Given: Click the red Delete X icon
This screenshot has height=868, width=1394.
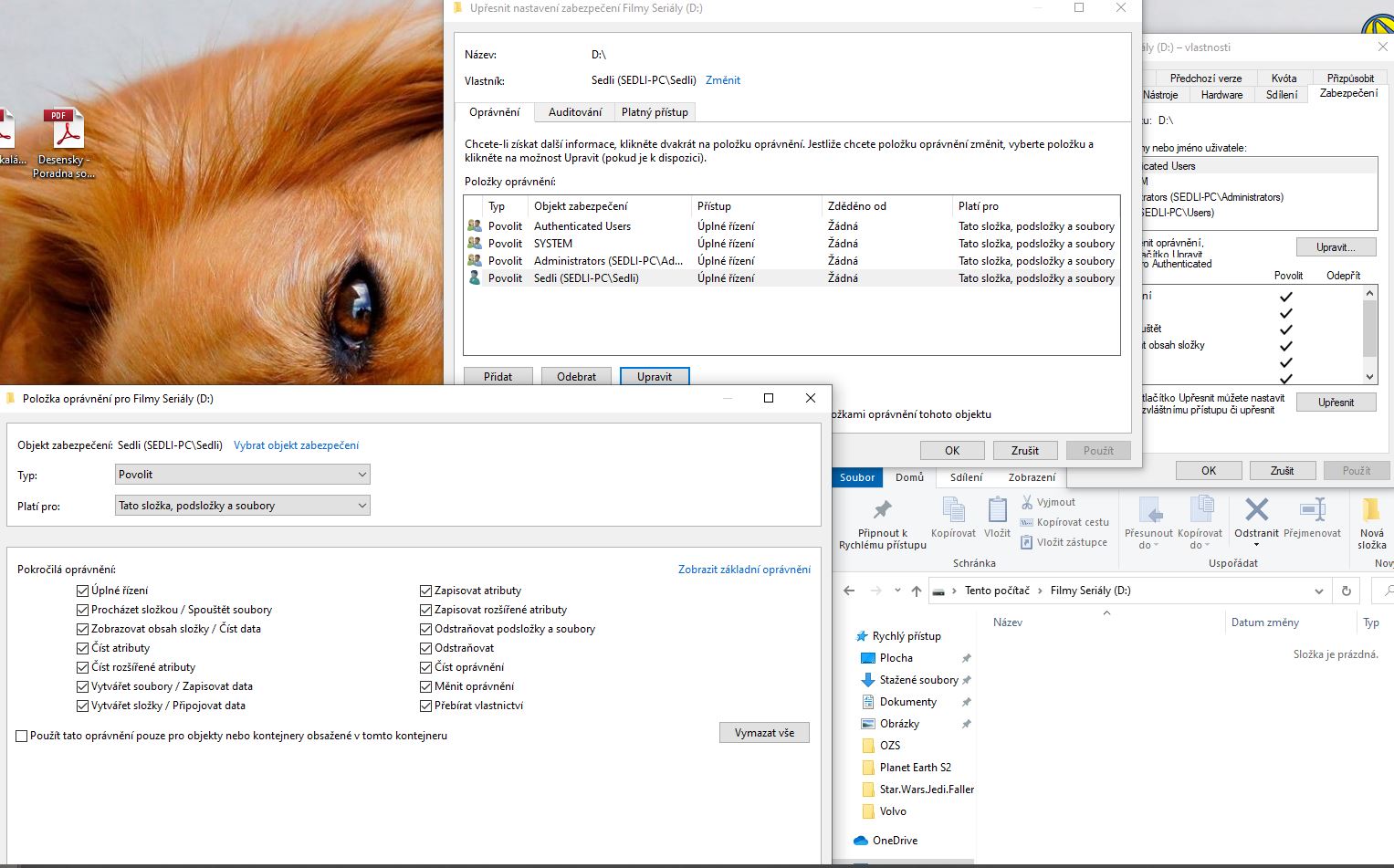Looking at the screenshot, I should pos(1256,509).
